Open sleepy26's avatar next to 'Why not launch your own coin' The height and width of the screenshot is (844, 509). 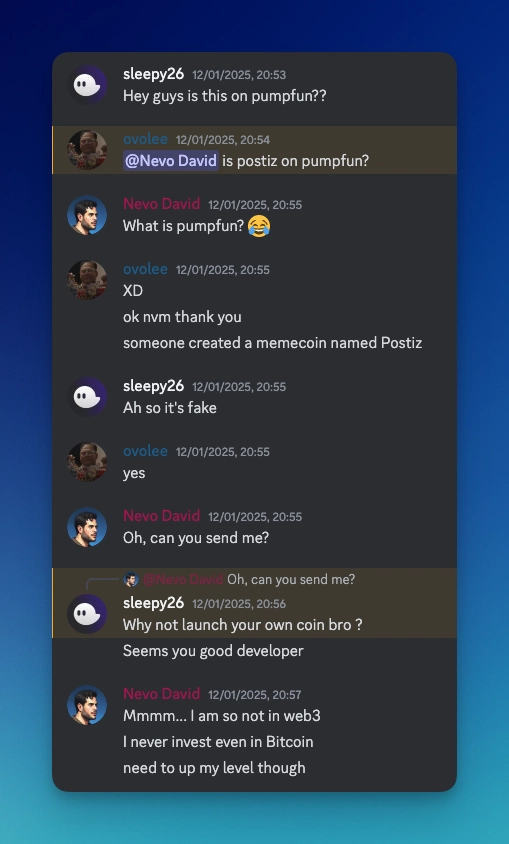87,614
